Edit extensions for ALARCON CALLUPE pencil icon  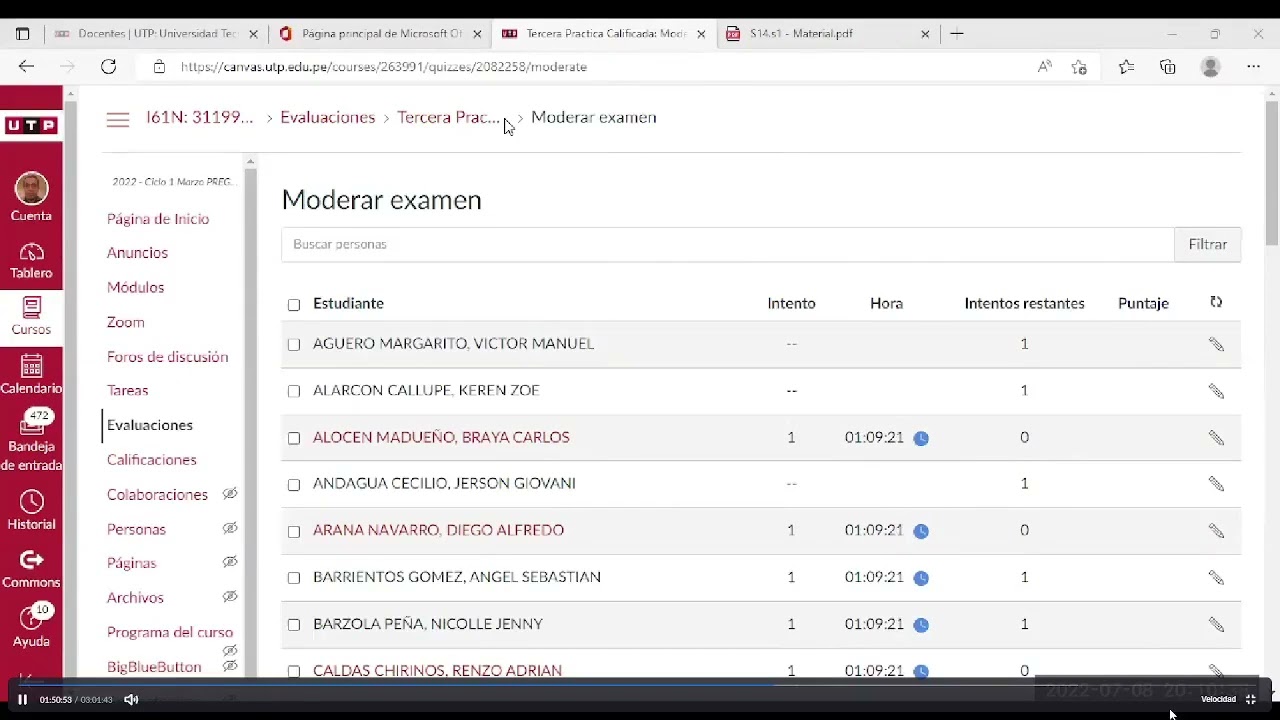pyautogui.click(x=1216, y=391)
